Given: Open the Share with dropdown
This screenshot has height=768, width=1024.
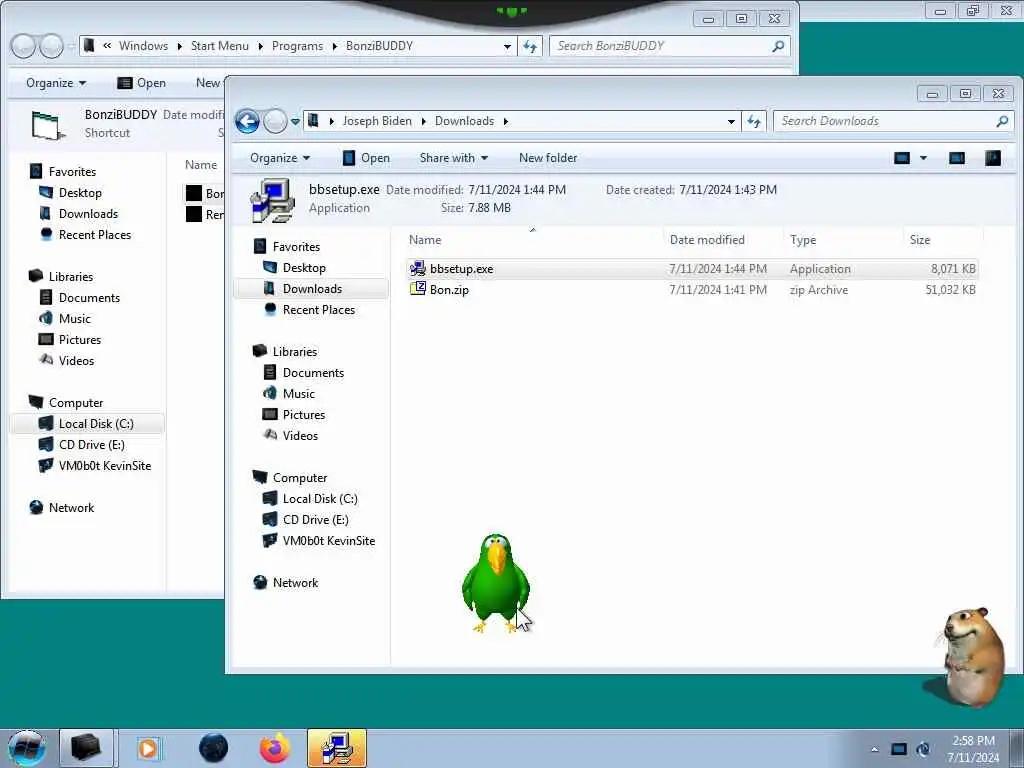Looking at the screenshot, I should [x=454, y=158].
